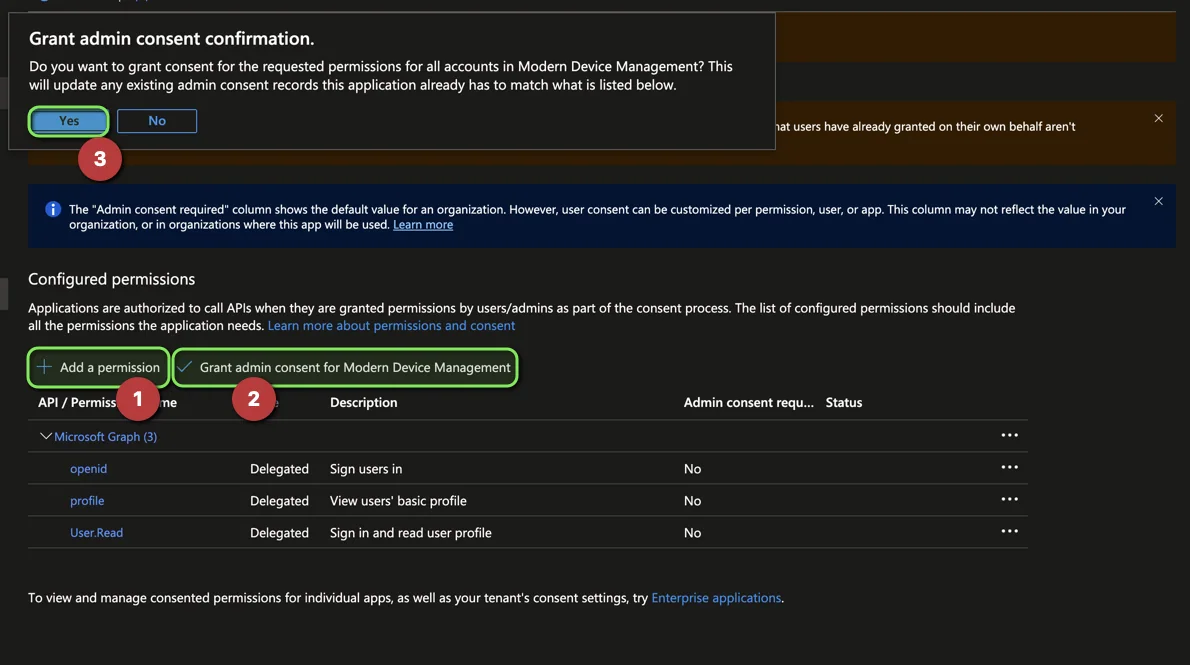Open more options for openid row
Viewport: 1190px width, 665px height.
tap(1009, 467)
